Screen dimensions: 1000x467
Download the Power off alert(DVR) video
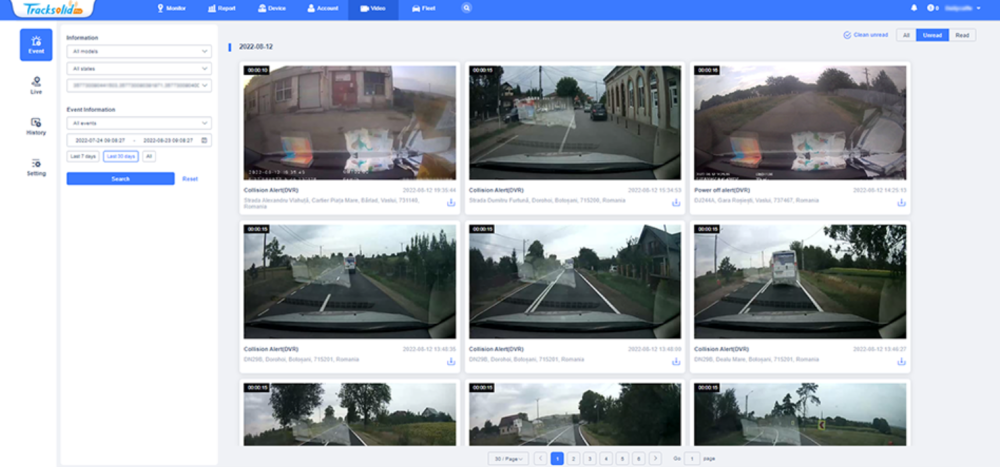pos(901,202)
